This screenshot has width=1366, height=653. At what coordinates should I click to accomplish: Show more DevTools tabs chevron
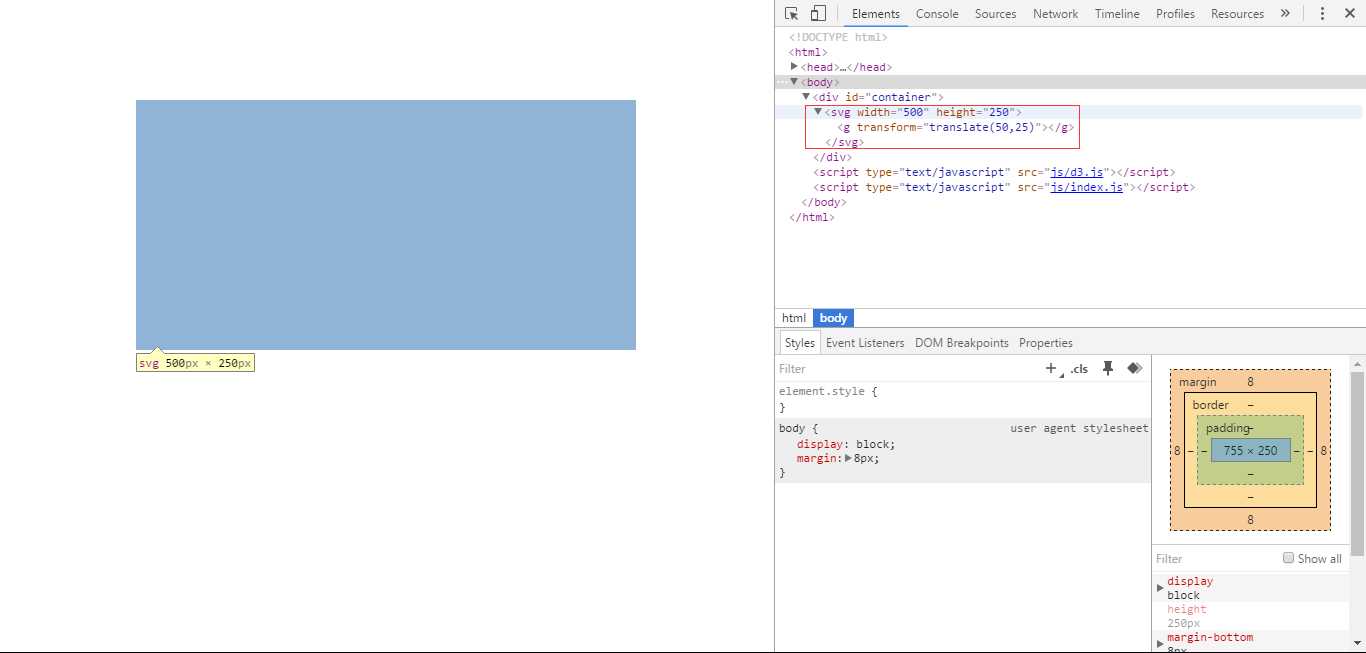[1285, 13]
